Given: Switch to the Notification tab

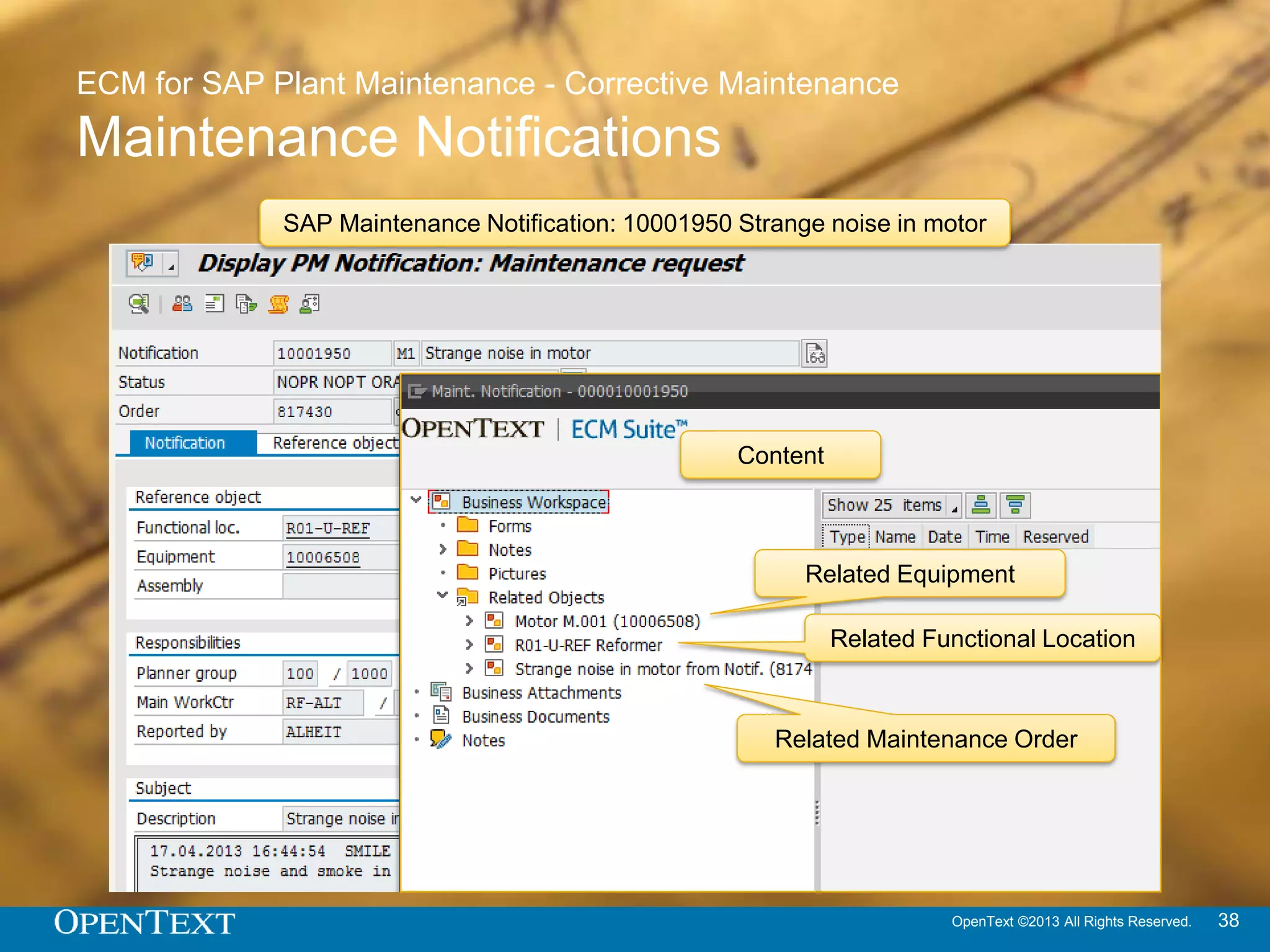Looking at the screenshot, I should 193,443.
